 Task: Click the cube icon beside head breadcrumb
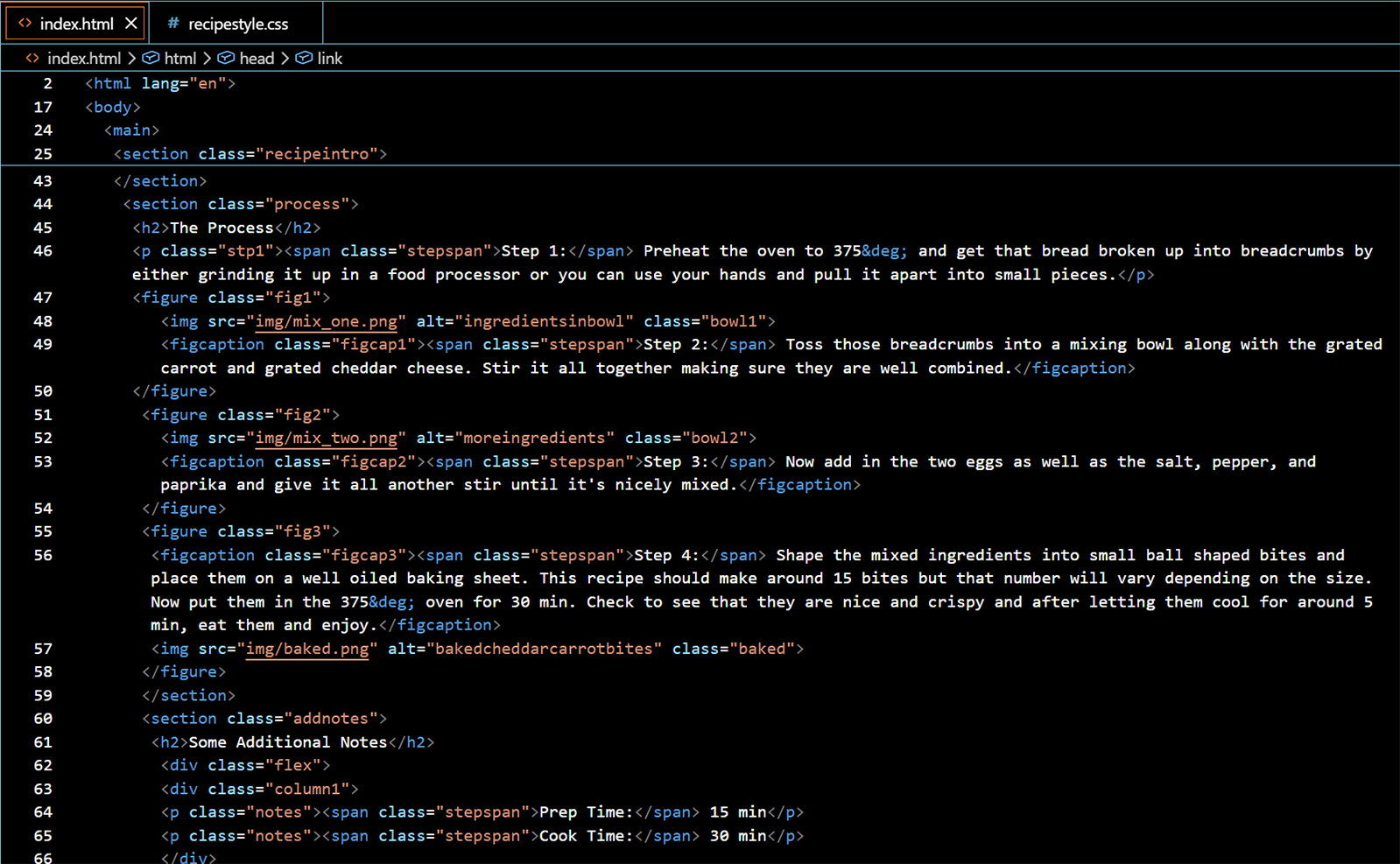[226, 59]
